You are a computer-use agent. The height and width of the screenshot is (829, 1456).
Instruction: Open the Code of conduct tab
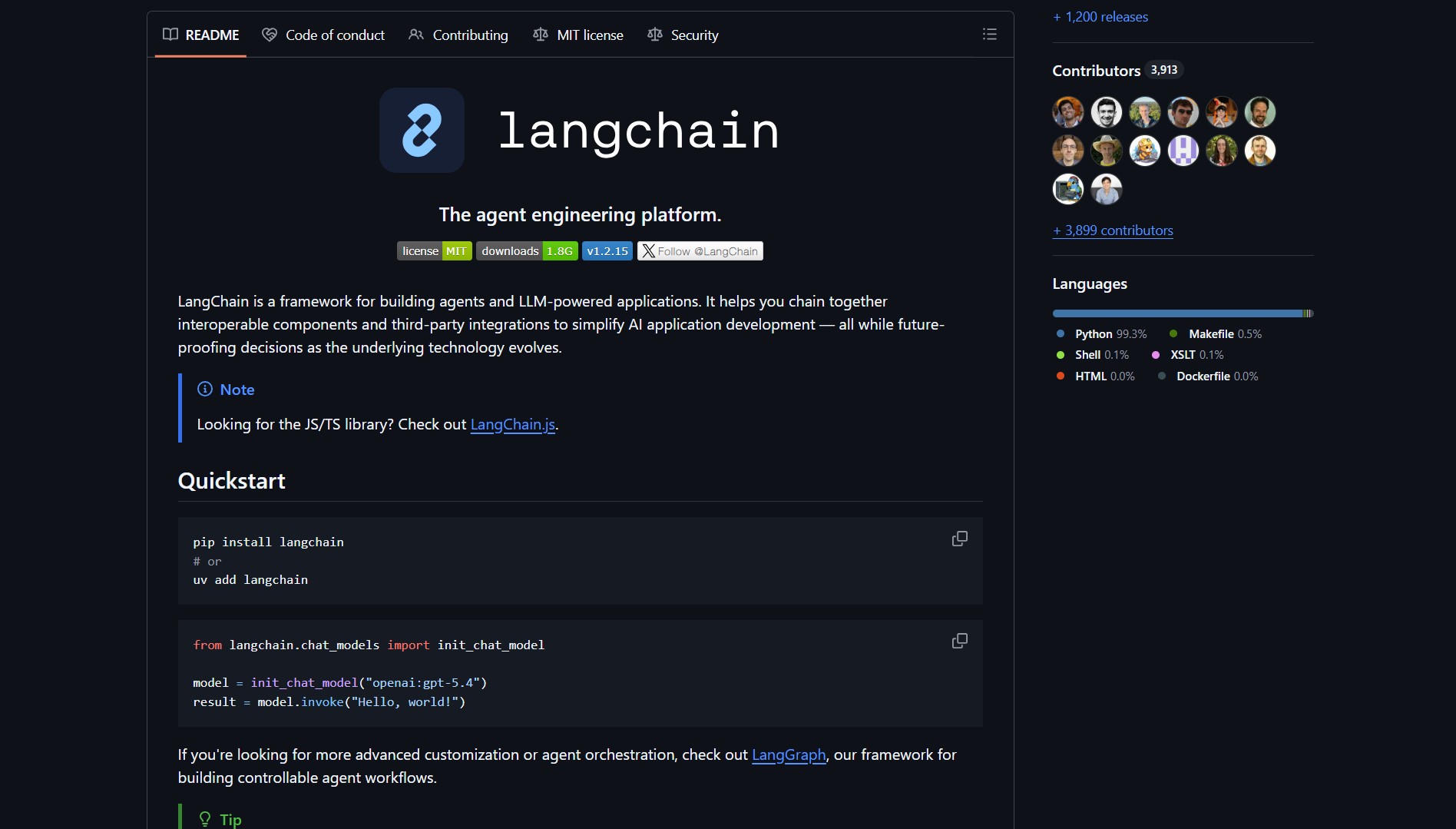click(x=323, y=35)
